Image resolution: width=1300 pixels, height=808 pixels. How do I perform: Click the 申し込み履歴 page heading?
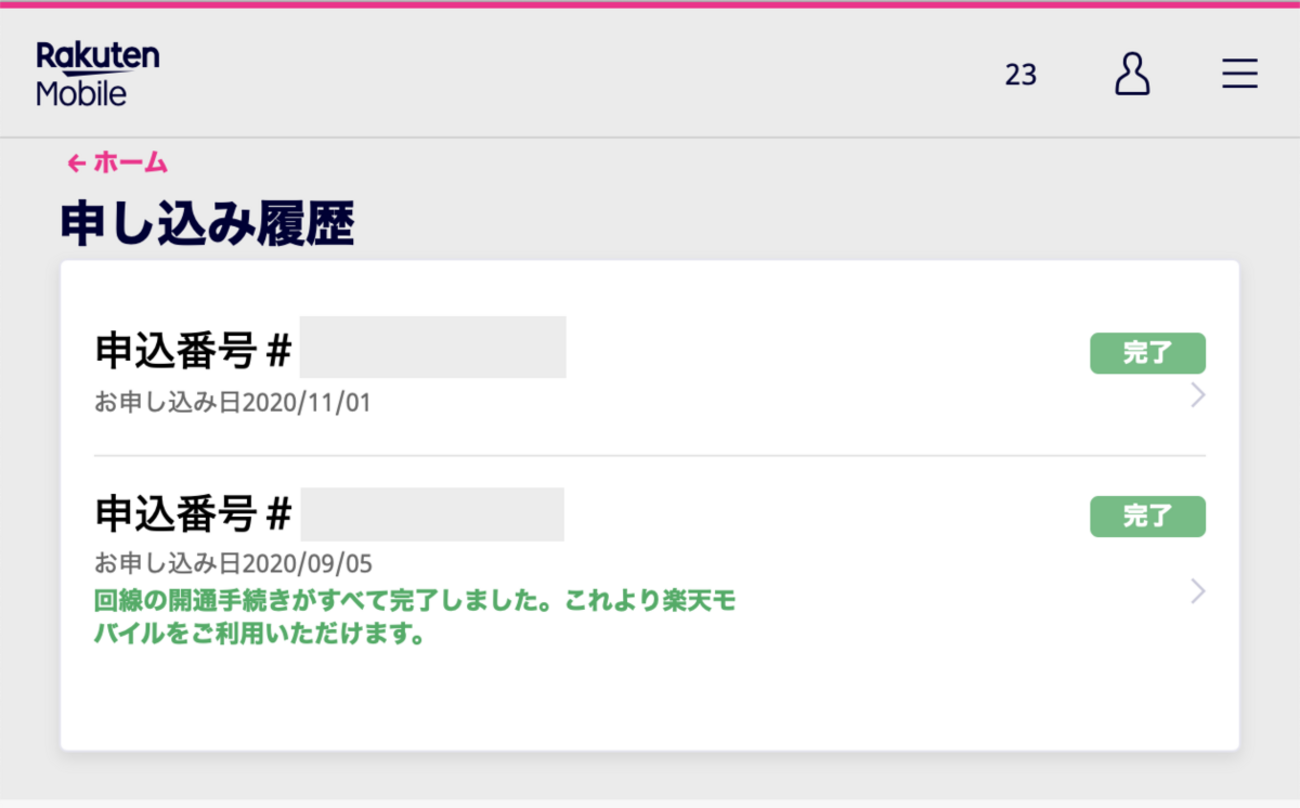click(x=208, y=224)
